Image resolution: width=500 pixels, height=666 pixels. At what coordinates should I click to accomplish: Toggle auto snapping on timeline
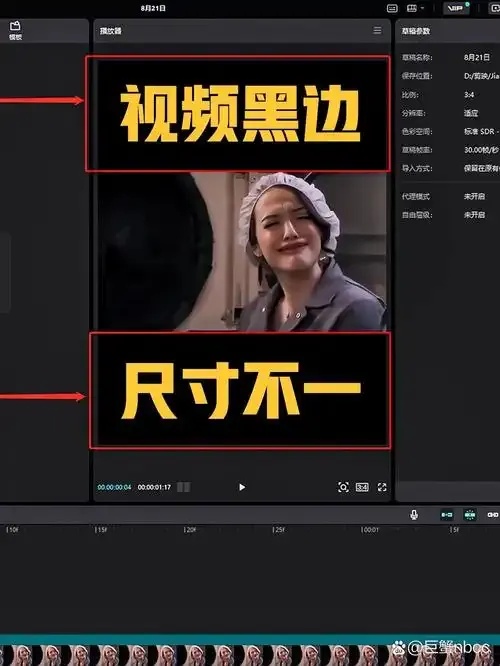(x=470, y=515)
